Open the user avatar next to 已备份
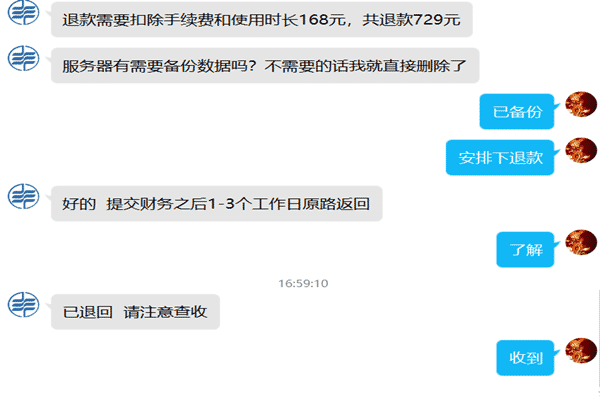The height and width of the screenshot is (400, 600). click(581, 104)
